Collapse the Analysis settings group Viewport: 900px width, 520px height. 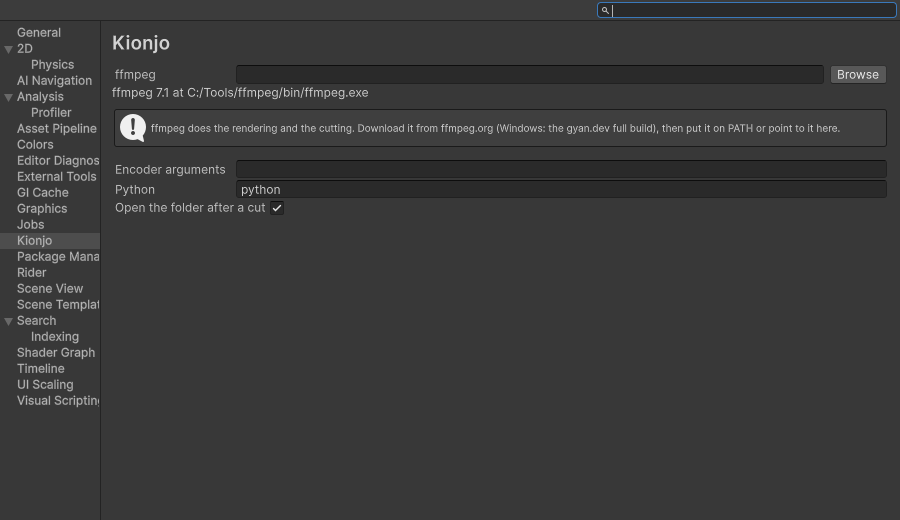point(9,98)
